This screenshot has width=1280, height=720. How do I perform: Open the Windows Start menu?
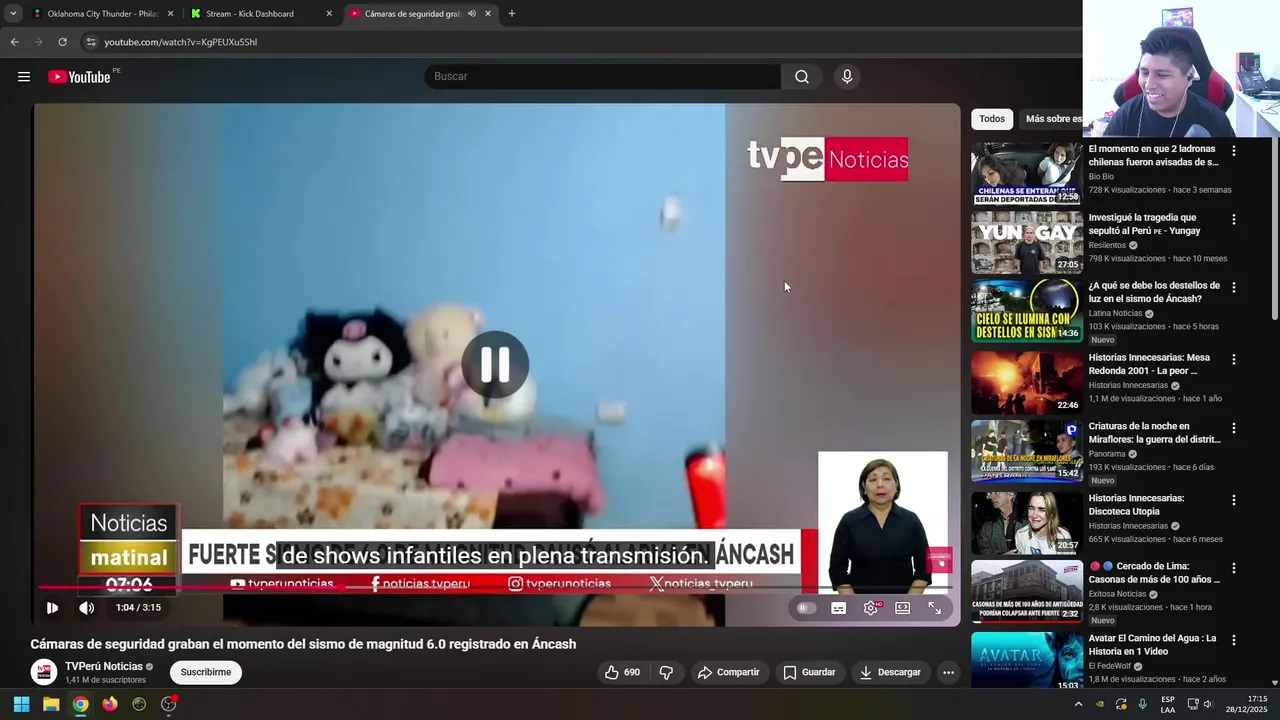[x=21, y=704]
